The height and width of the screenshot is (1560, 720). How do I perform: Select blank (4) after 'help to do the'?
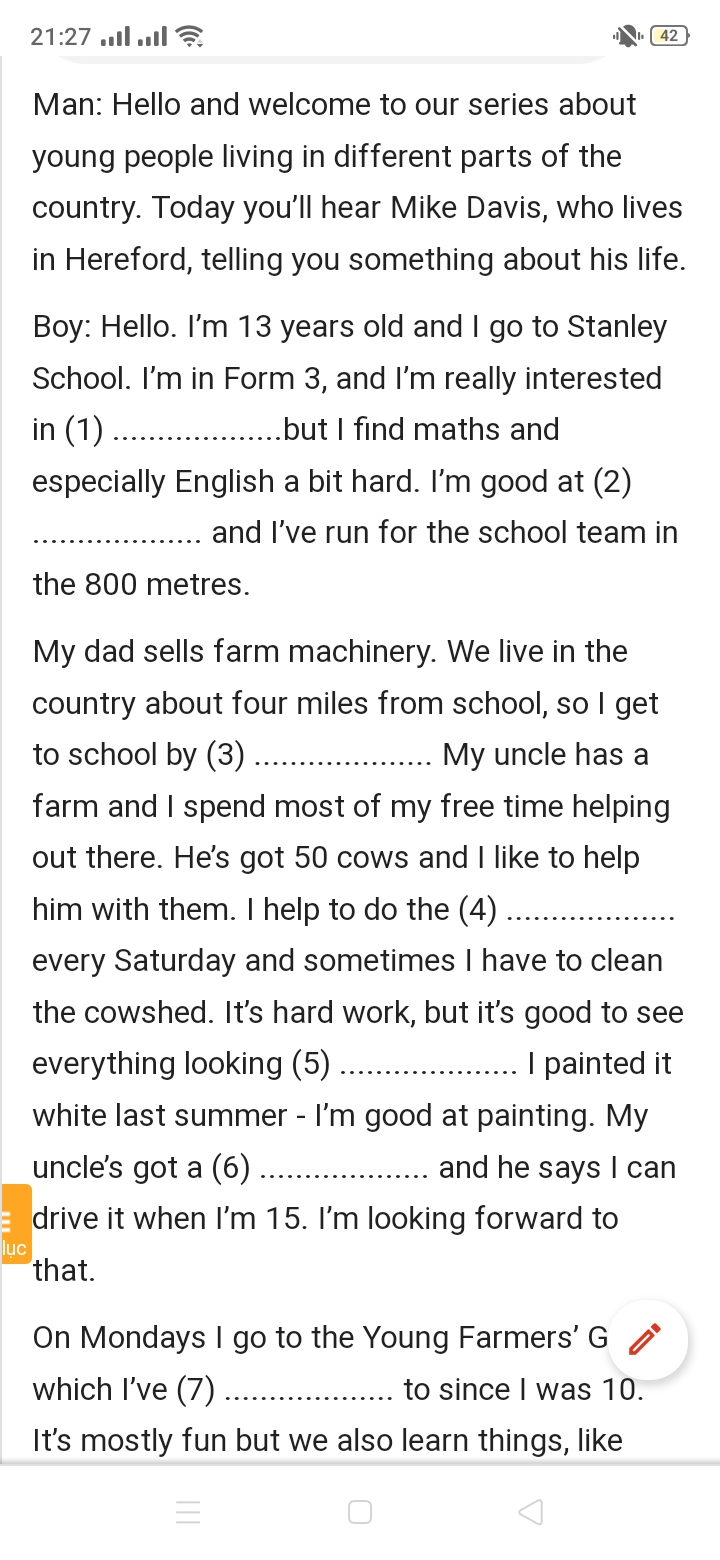593,912
